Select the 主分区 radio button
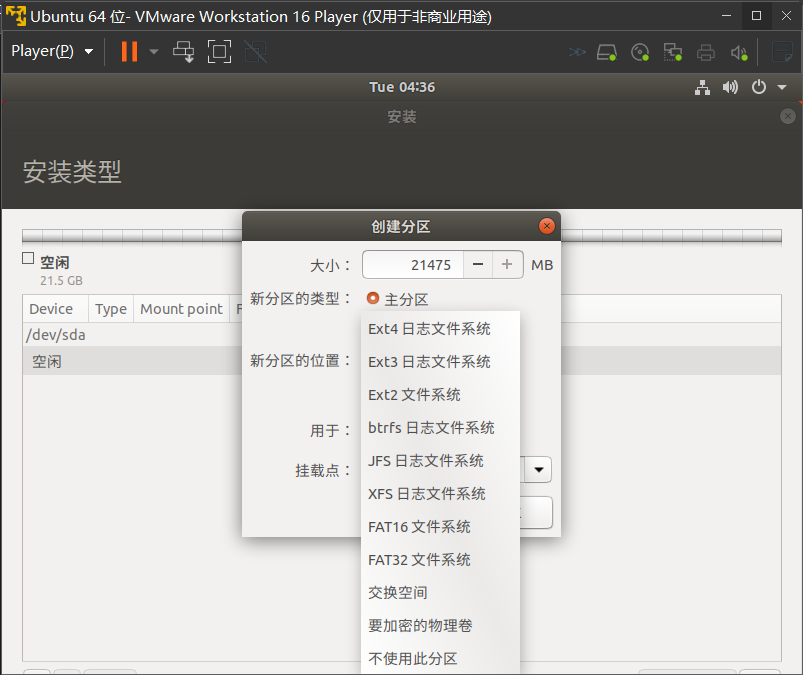The height and width of the screenshot is (675, 803). click(x=373, y=298)
